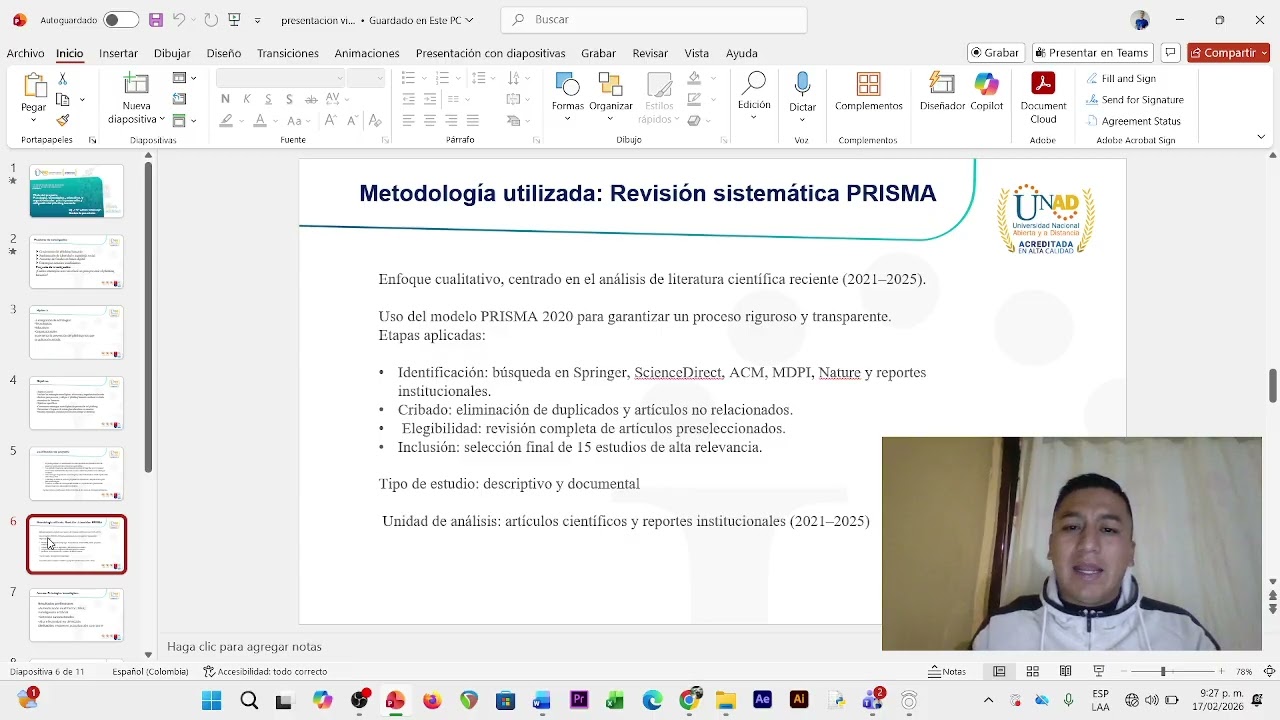
Task: Open the font size combo box
Action: [366, 78]
